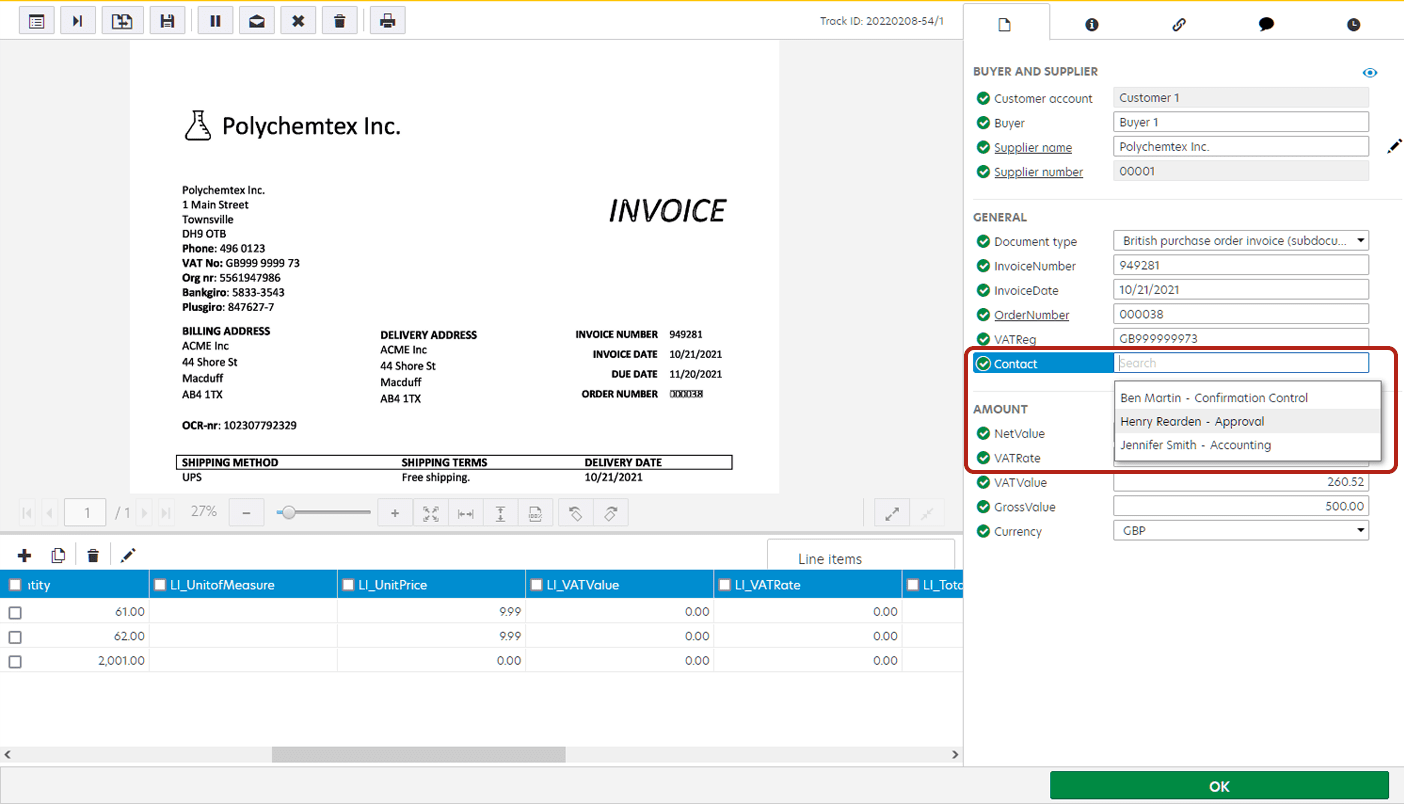The height and width of the screenshot is (804, 1404).
Task: Open the attachments link tab
Action: pos(1179,24)
